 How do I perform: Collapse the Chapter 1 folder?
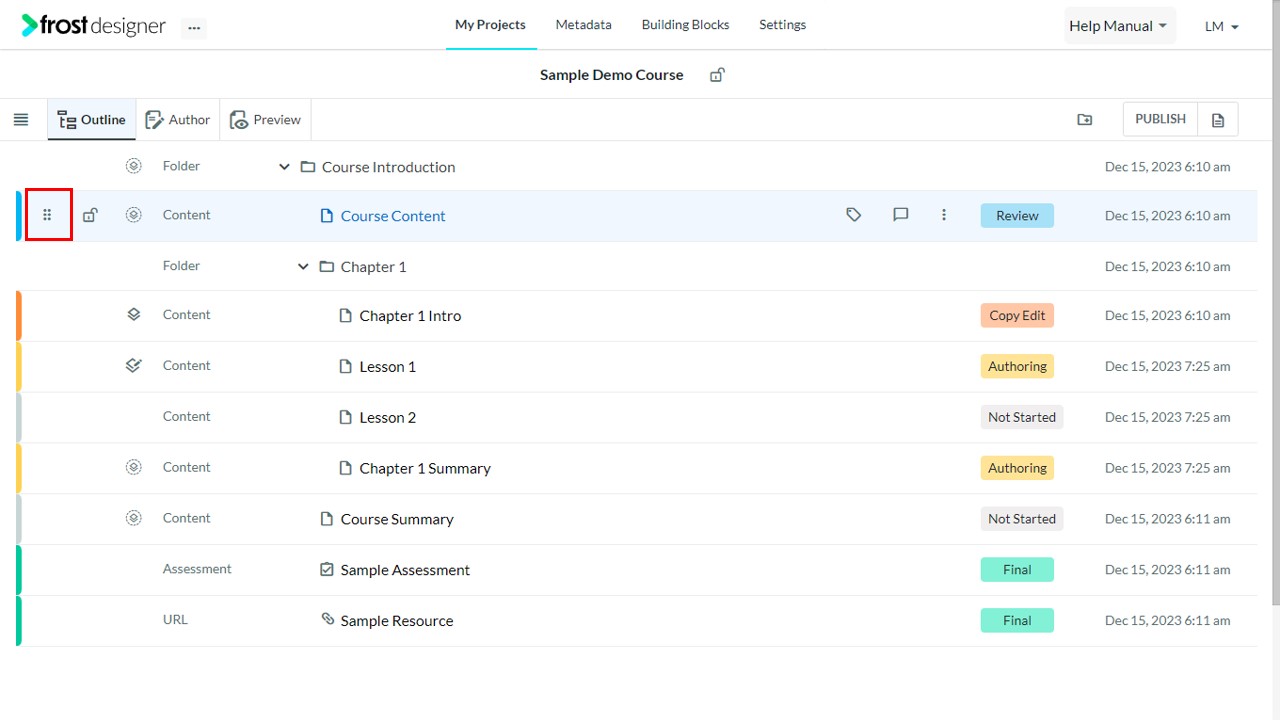(x=303, y=267)
